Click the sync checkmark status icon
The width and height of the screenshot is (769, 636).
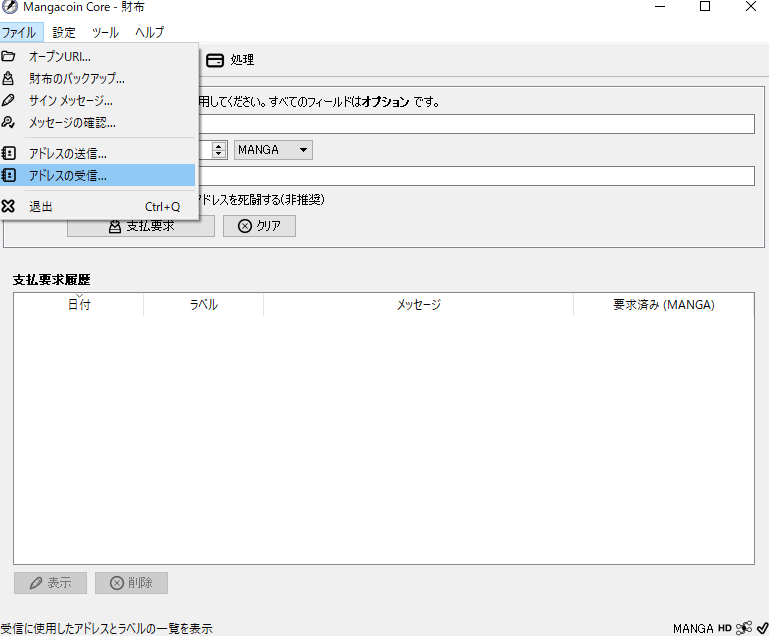point(763,628)
